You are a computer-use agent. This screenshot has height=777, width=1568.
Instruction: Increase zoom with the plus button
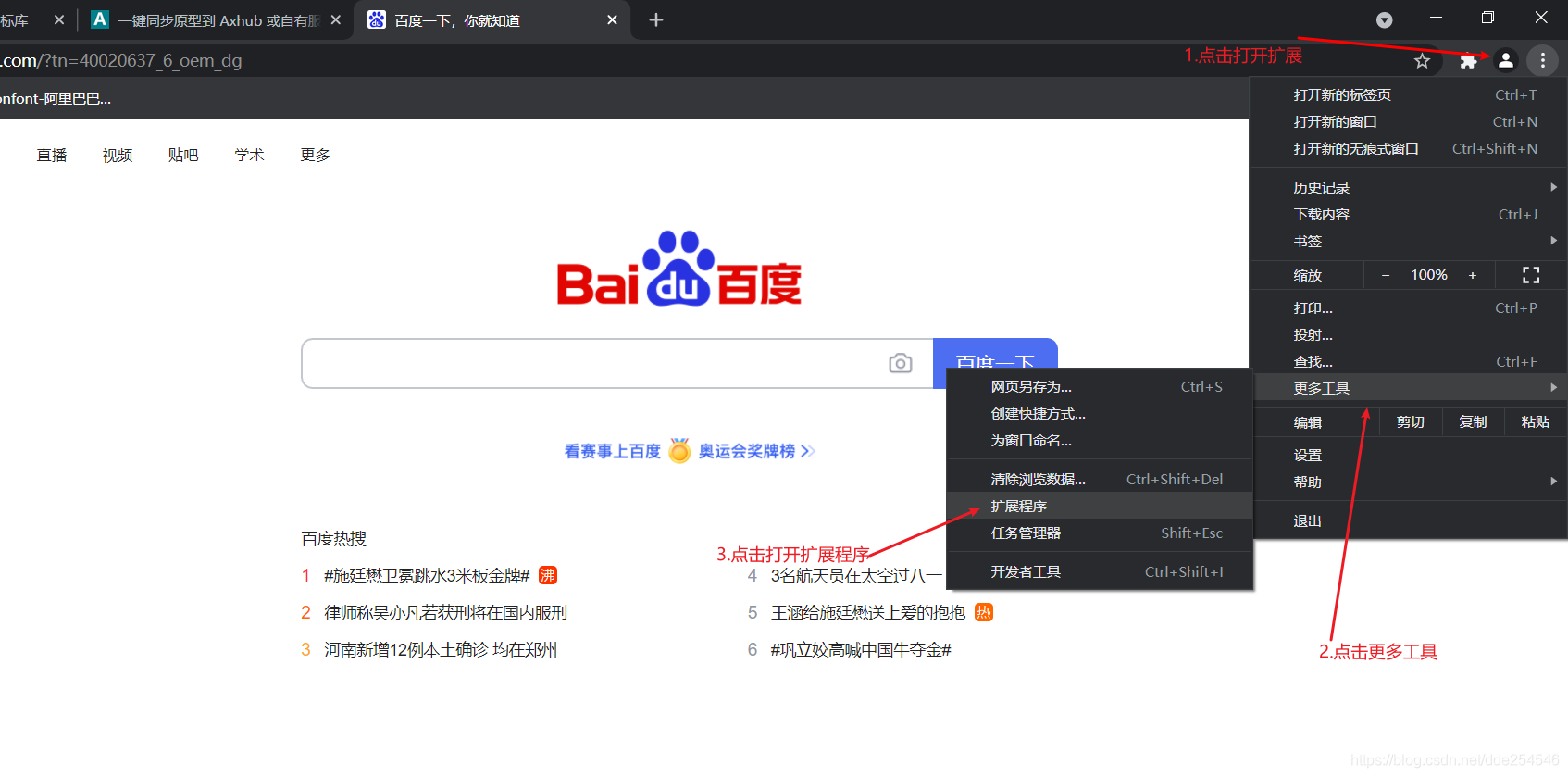(1473, 275)
